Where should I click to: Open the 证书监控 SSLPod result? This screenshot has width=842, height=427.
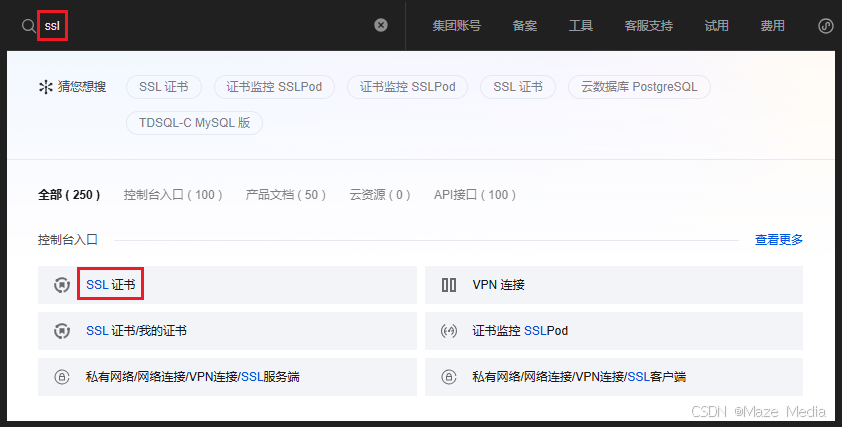pos(614,331)
